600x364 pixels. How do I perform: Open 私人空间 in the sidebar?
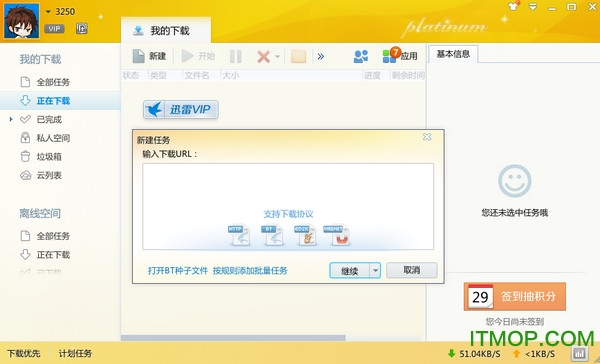pos(53,138)
